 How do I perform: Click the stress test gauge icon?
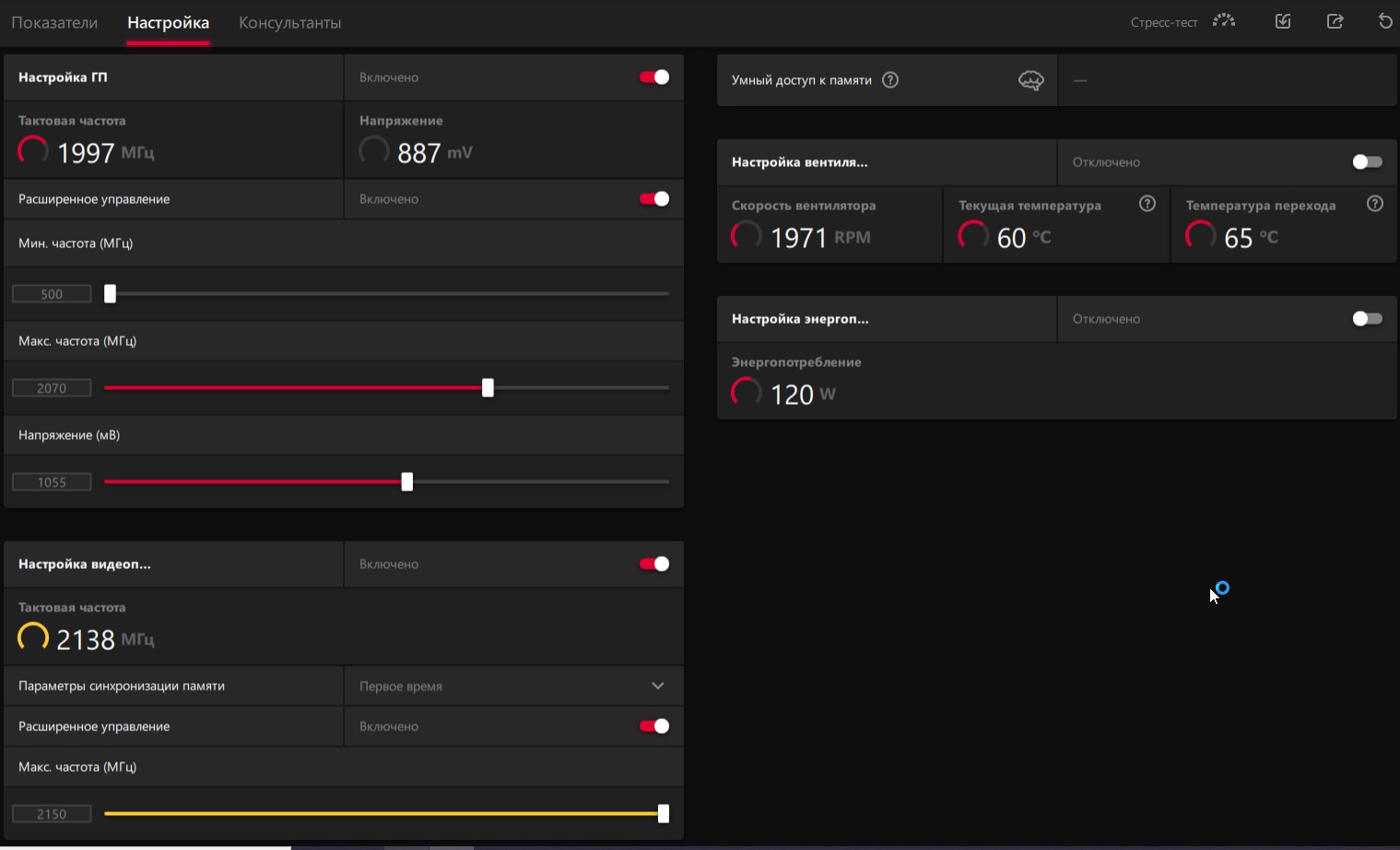coord(1224,21)
